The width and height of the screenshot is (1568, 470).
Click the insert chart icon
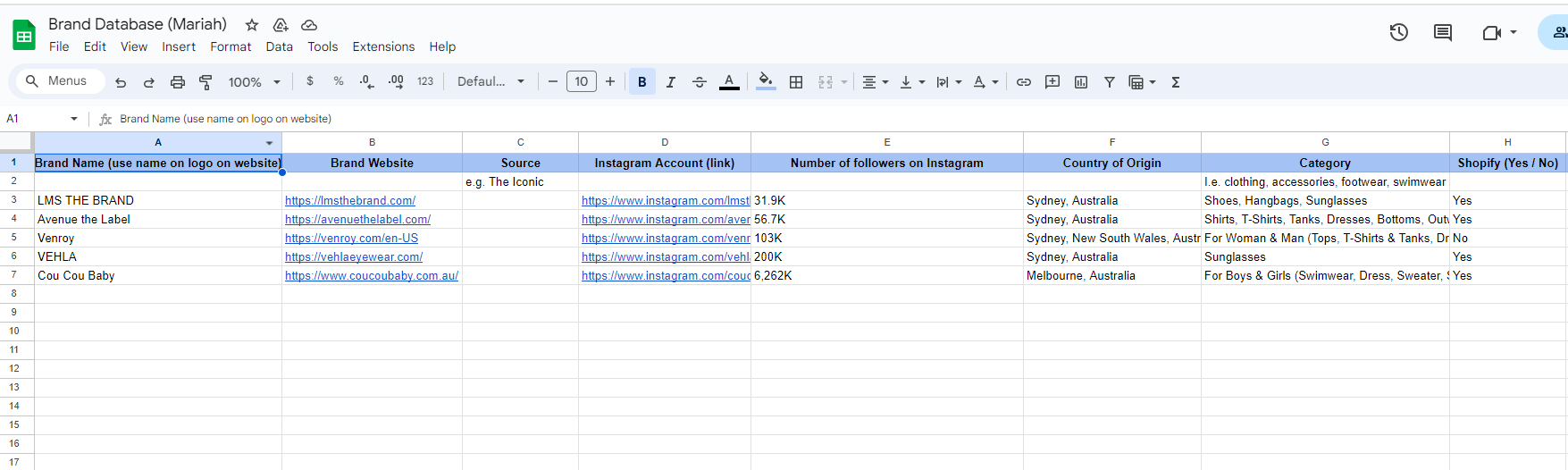(x=1081, y=82)
